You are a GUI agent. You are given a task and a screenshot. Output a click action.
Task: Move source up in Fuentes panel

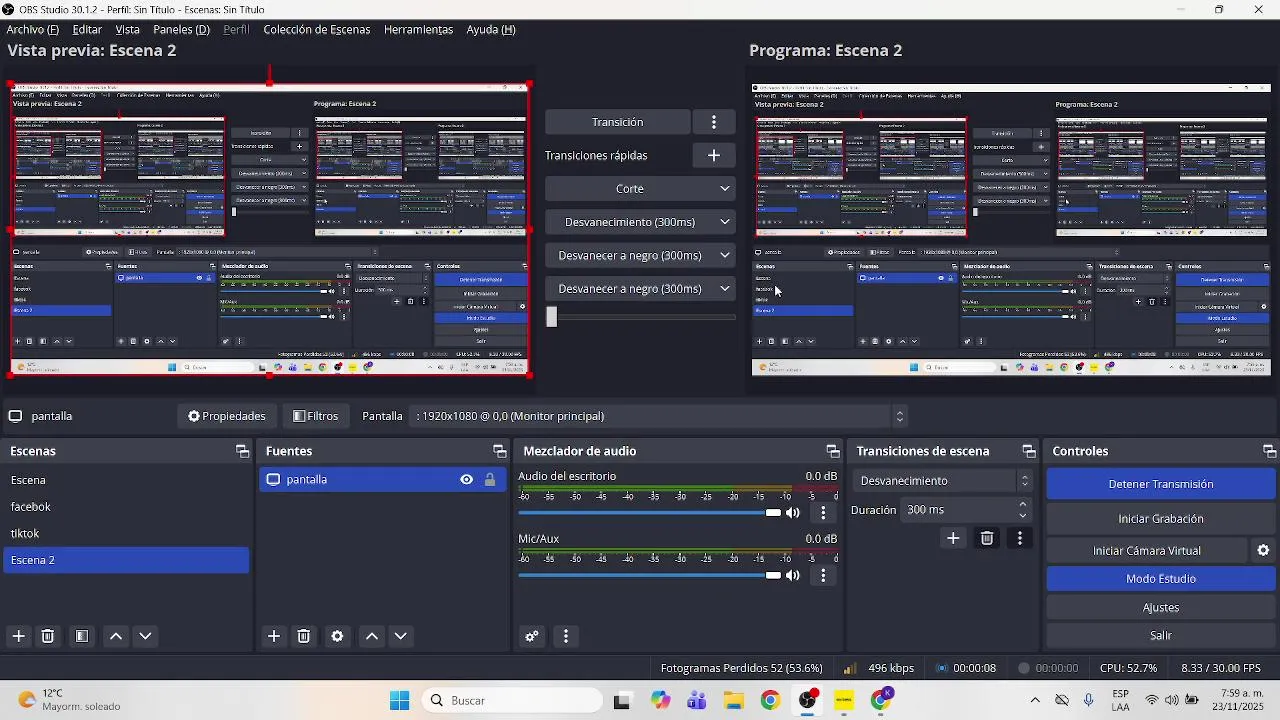coord(372,636)
